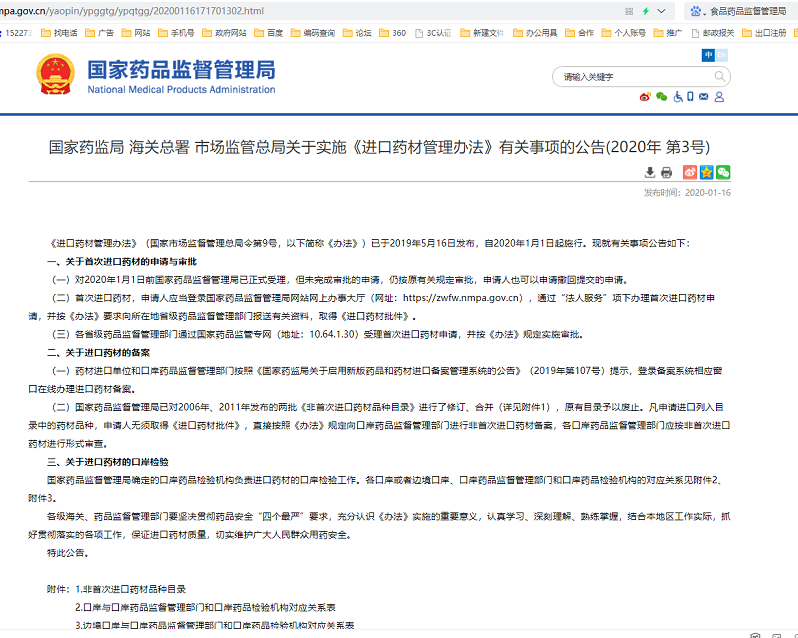This screenshot has width=798, height=638.
Task: Open the 推广 bookmark folder
Action: coord(668,33)
